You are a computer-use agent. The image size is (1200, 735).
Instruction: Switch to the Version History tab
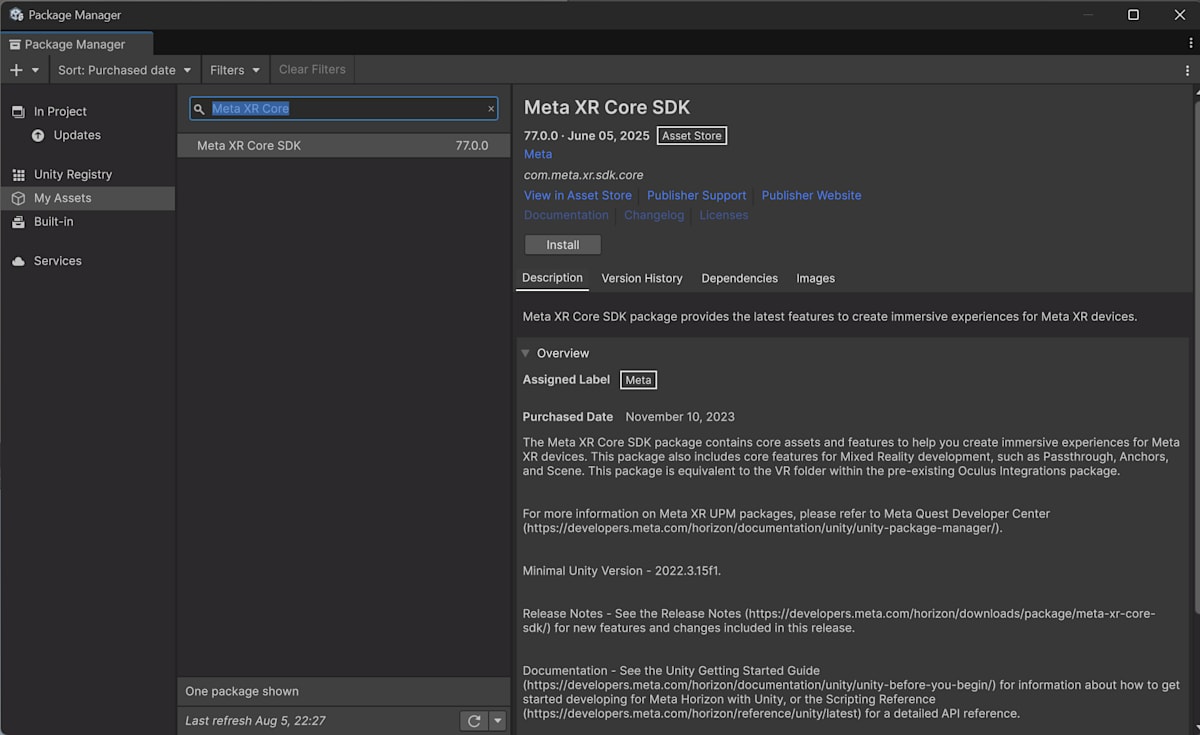[642, 278]
